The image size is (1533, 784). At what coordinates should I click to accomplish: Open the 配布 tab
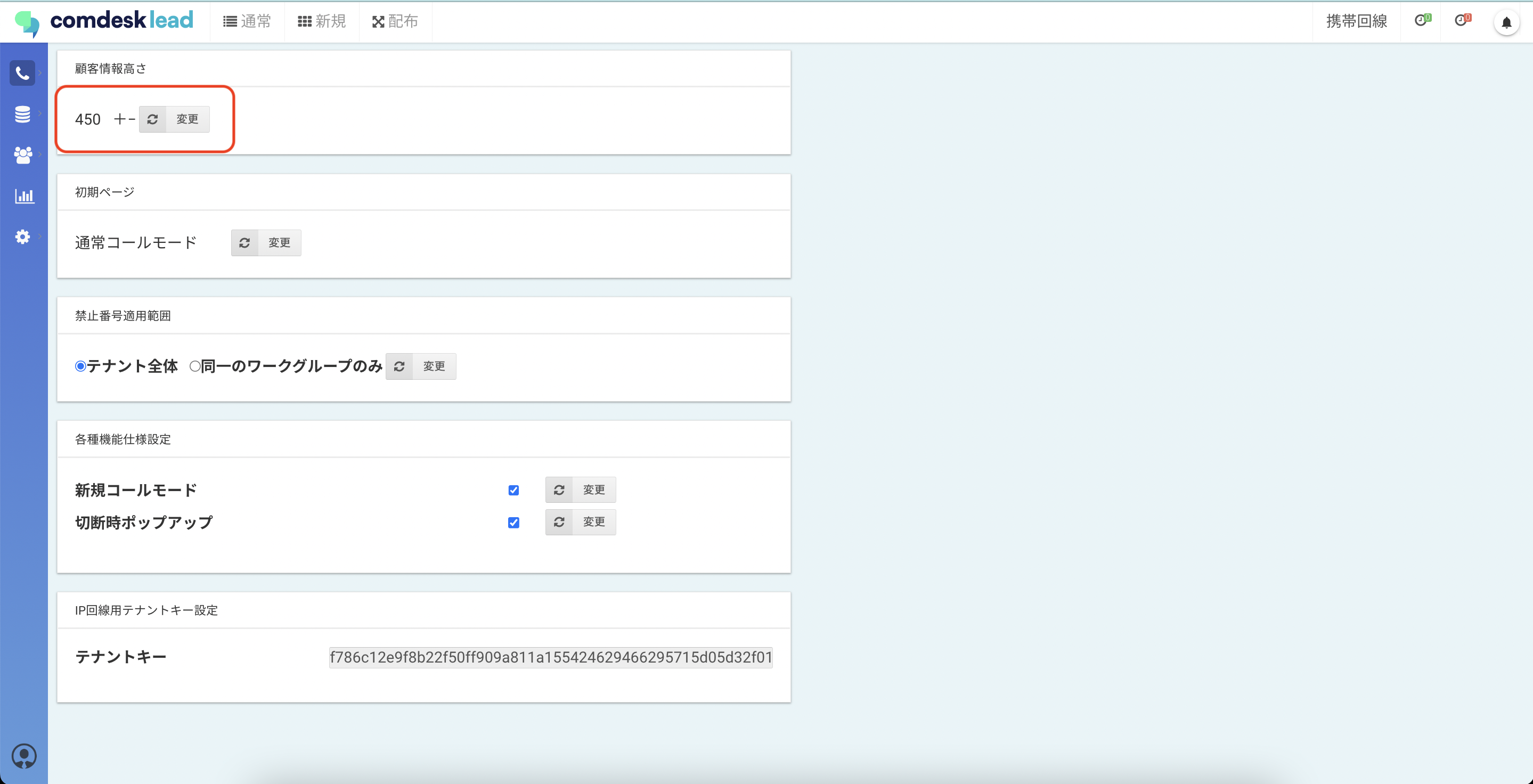point(396,21)
